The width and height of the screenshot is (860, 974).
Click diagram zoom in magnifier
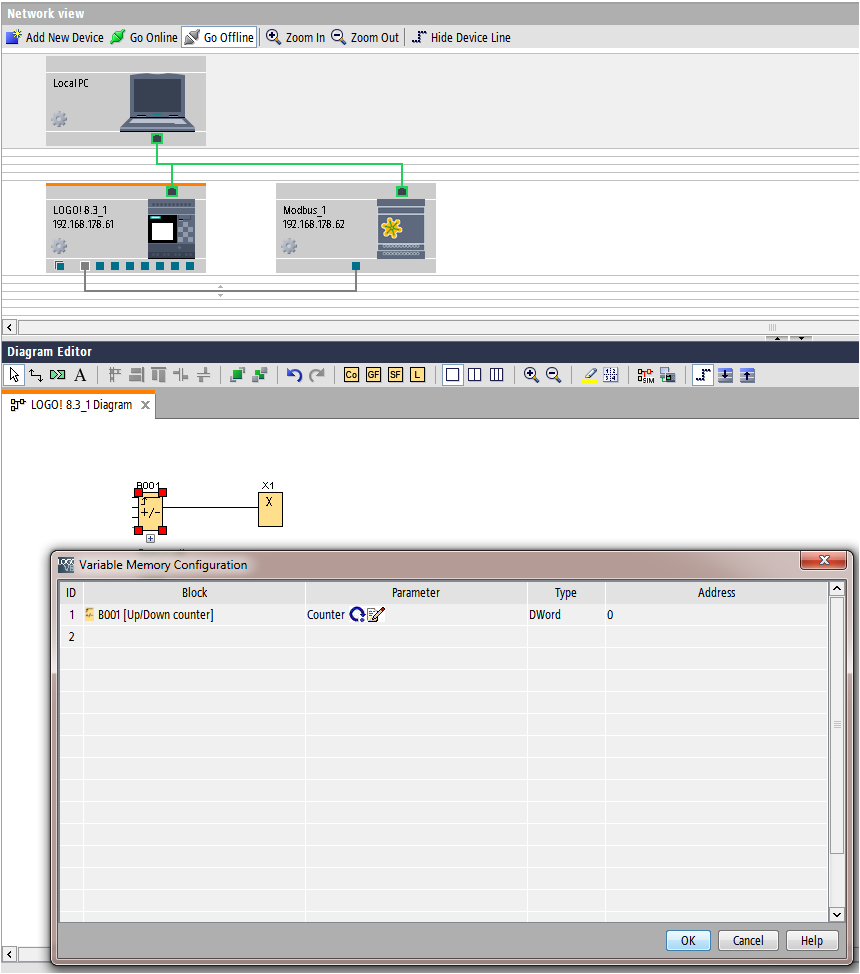(531, 375)
